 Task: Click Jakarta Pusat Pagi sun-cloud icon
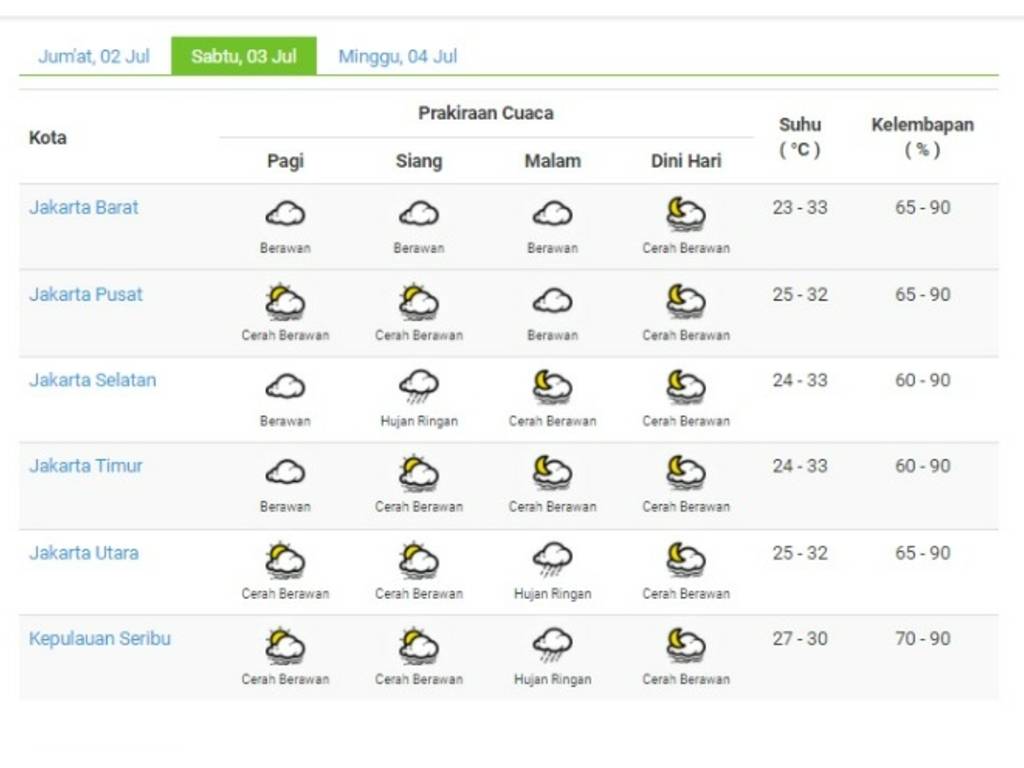(285, 302)
